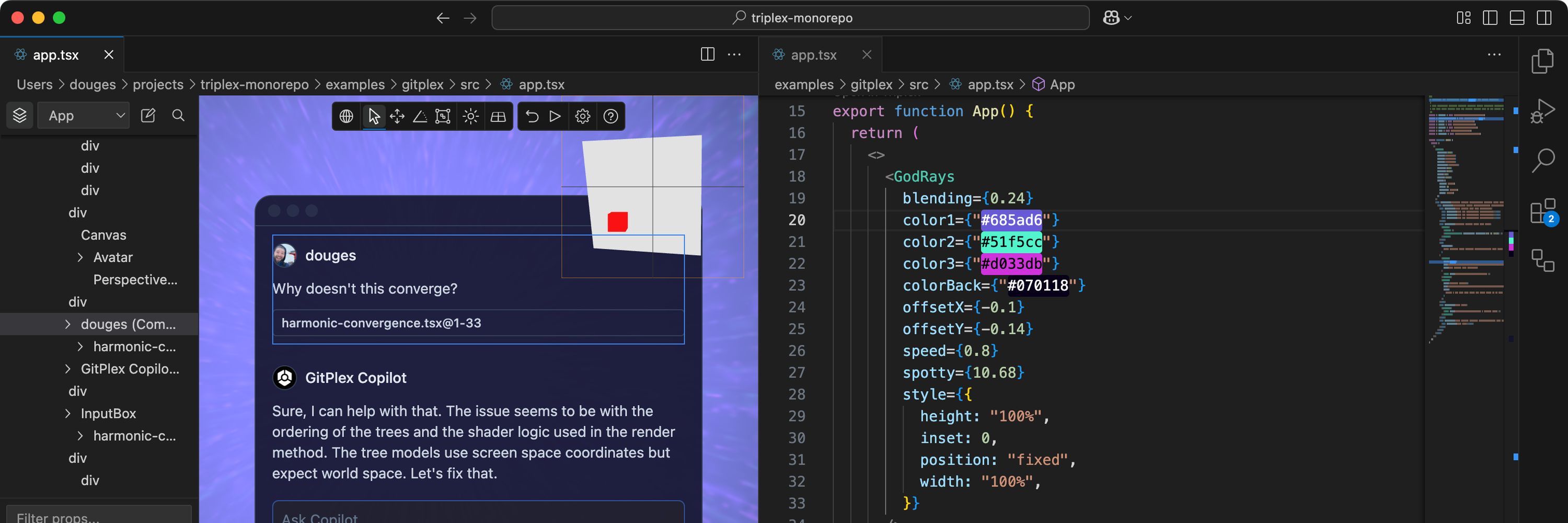Click 'gitplex' in the left breadcrumb

[422, 85]
